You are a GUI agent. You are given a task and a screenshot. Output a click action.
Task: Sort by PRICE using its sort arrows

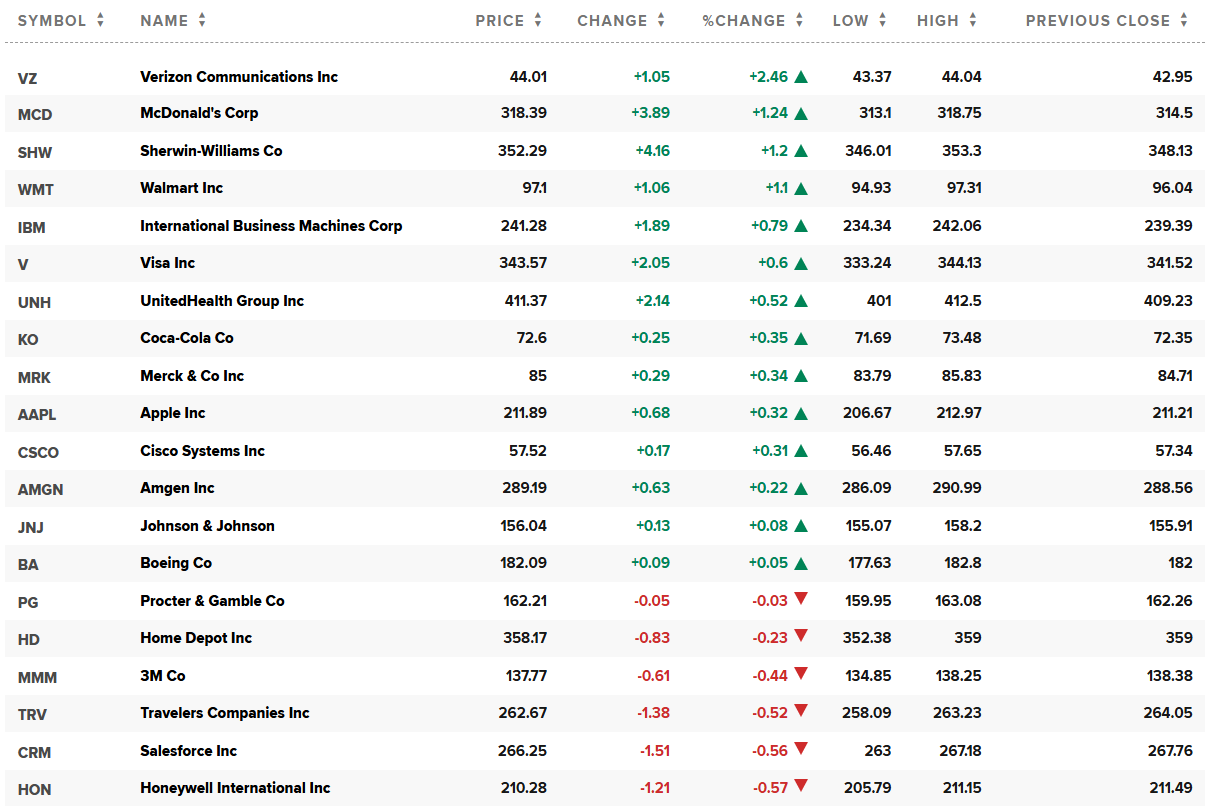[538, 20]
